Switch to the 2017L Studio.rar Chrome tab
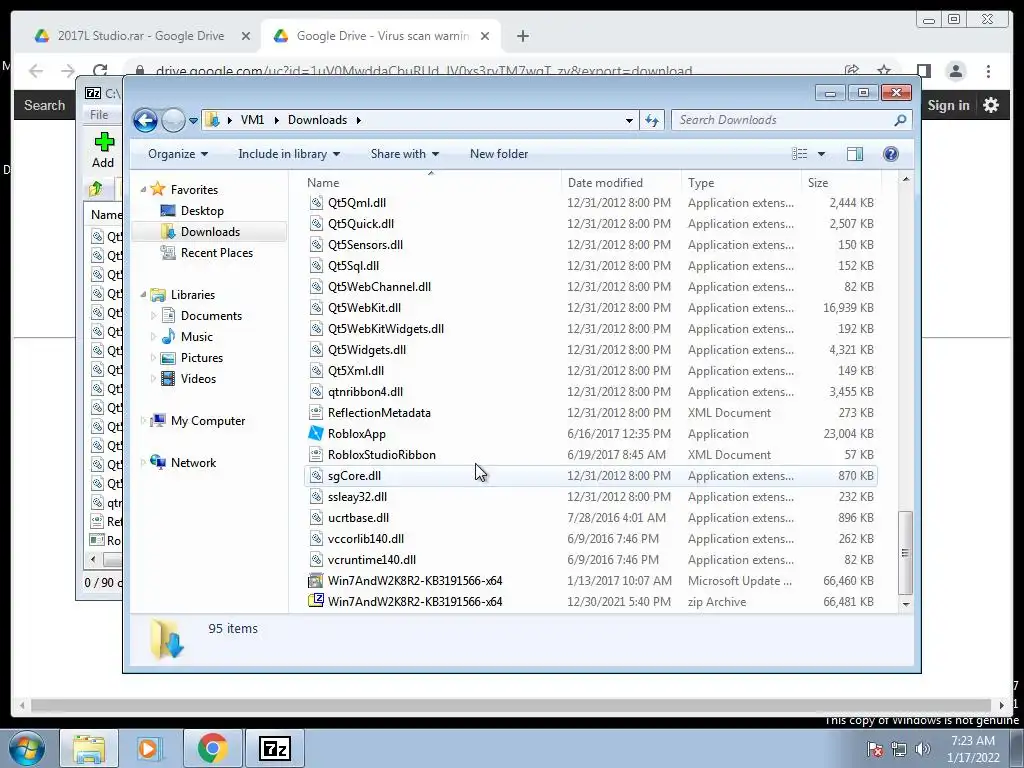 pos(140,36)
